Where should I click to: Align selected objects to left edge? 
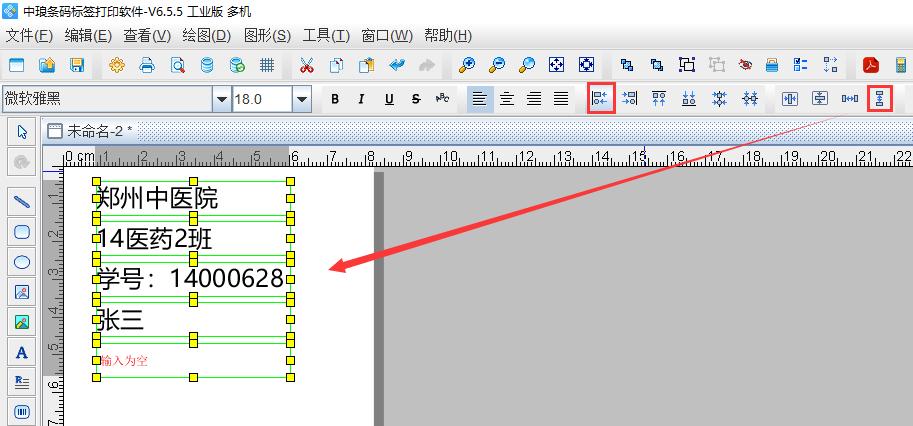[600, 99]
